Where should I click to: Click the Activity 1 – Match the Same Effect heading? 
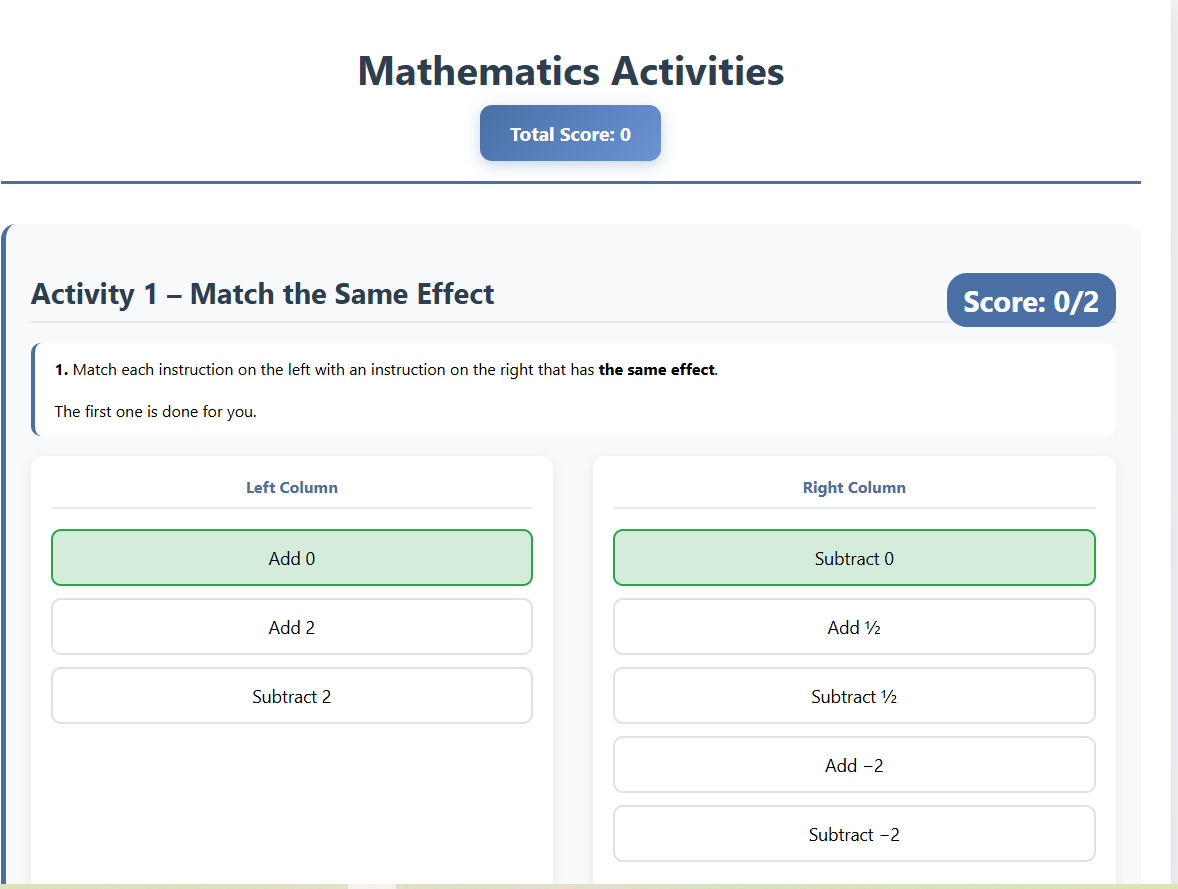tap(263, 294)
